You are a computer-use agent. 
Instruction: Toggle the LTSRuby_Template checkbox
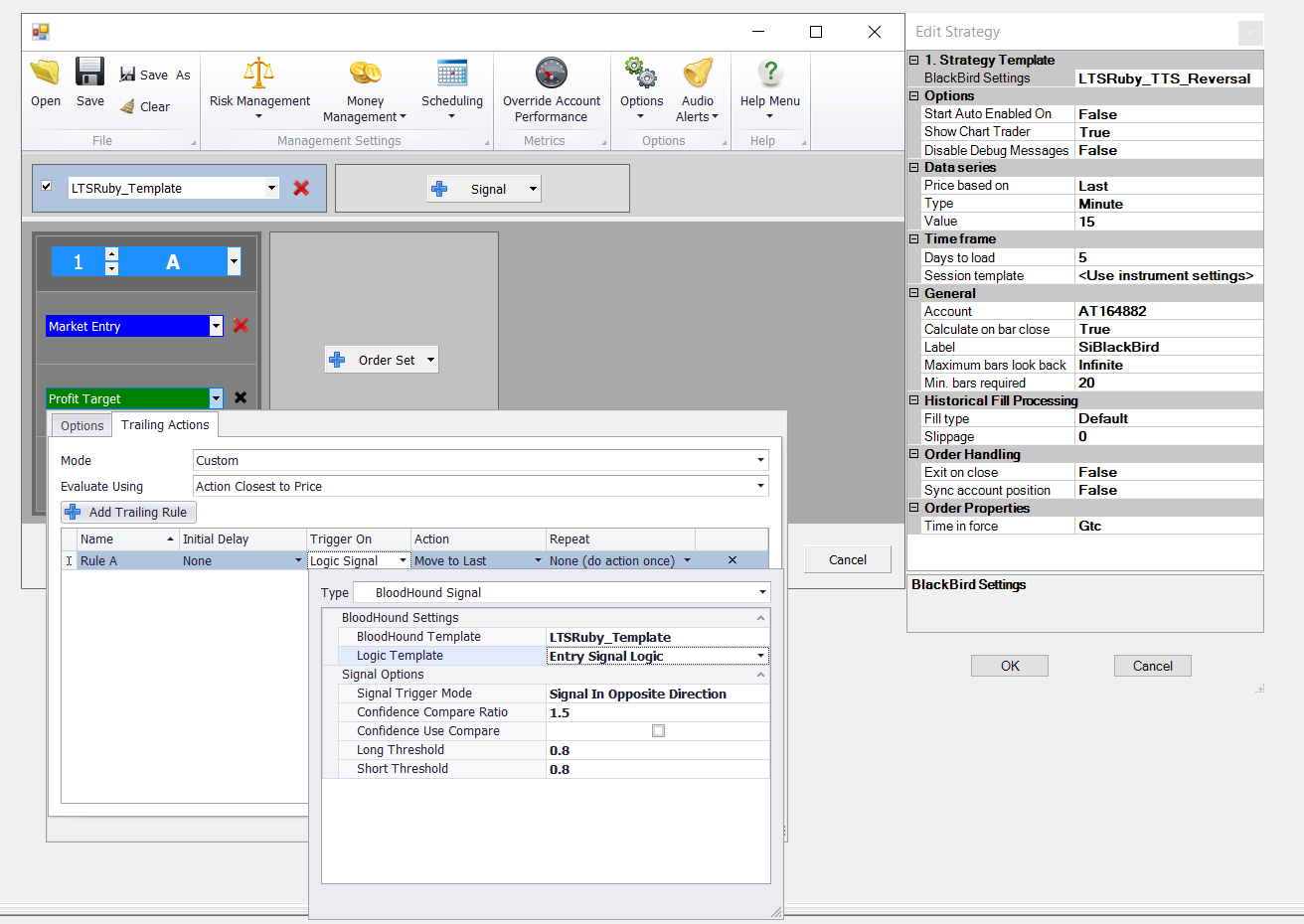click(x=47, y=186)
